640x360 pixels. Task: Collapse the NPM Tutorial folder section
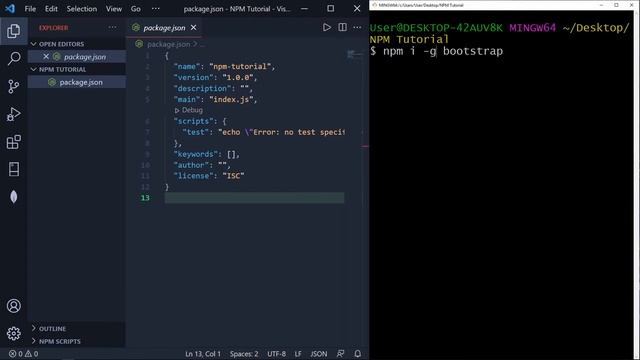34,69
